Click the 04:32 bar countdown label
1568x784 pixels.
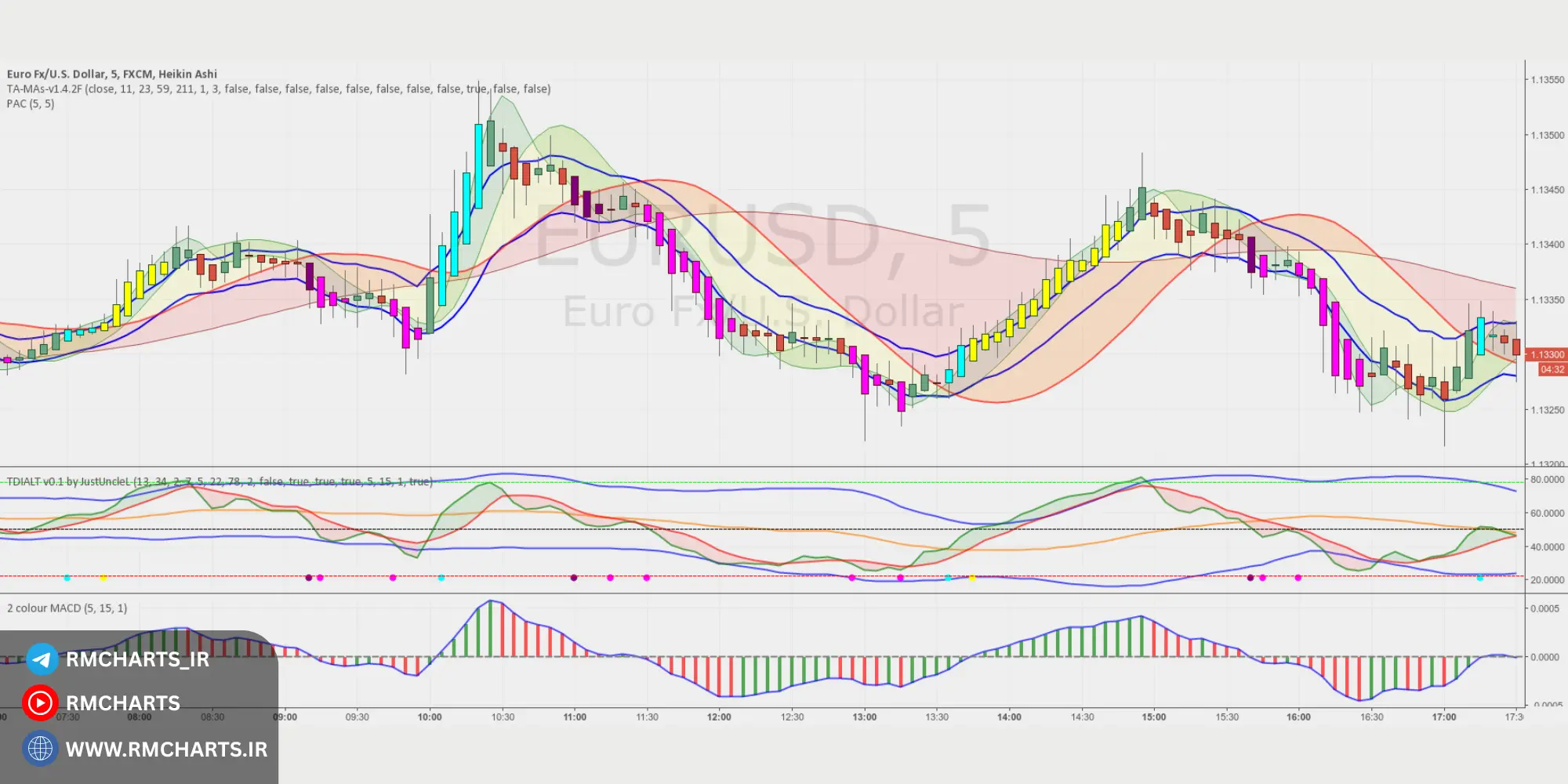tap(1552, 369)
